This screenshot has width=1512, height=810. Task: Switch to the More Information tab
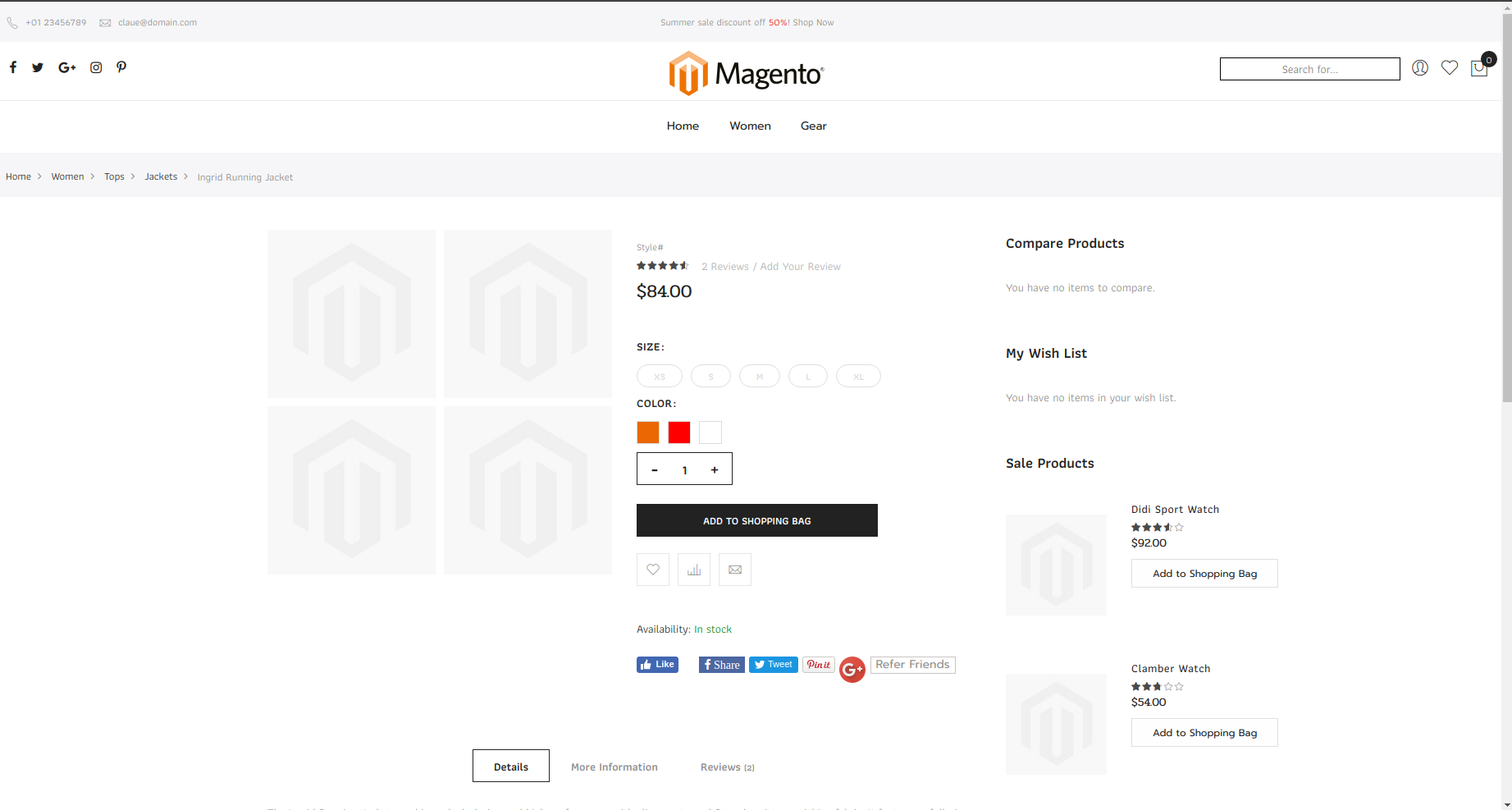[x=614, y=767]
